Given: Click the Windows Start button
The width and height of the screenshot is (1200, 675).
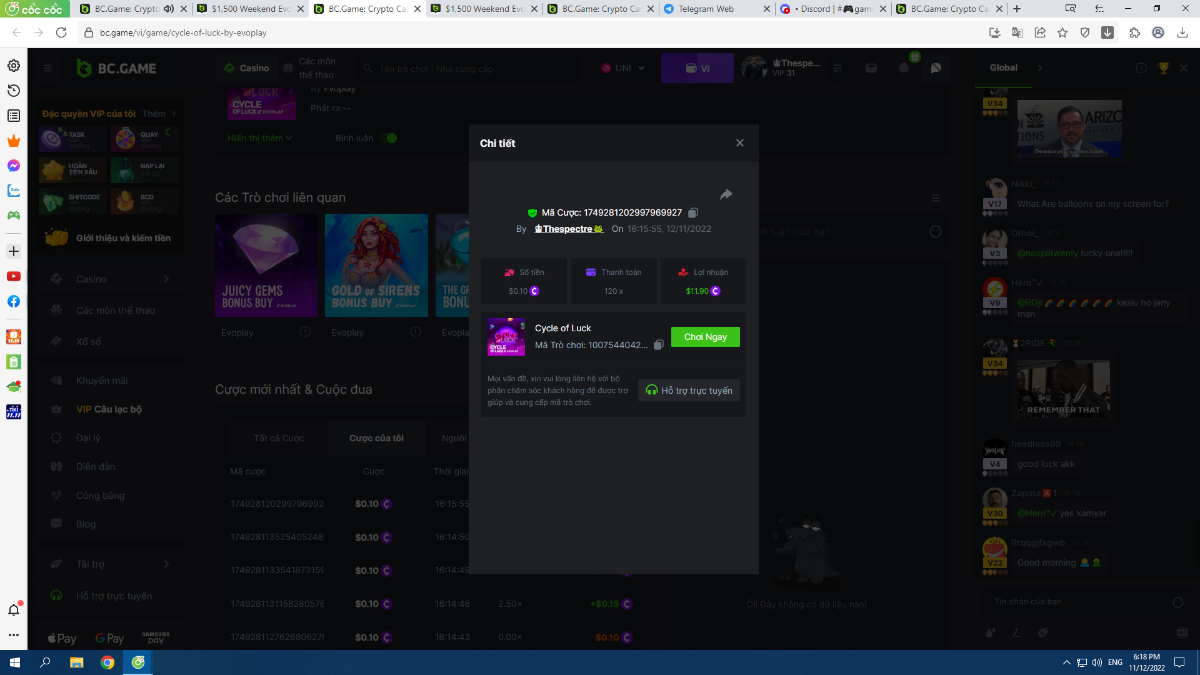Looking at the screenshot, I should click(14, 662).
